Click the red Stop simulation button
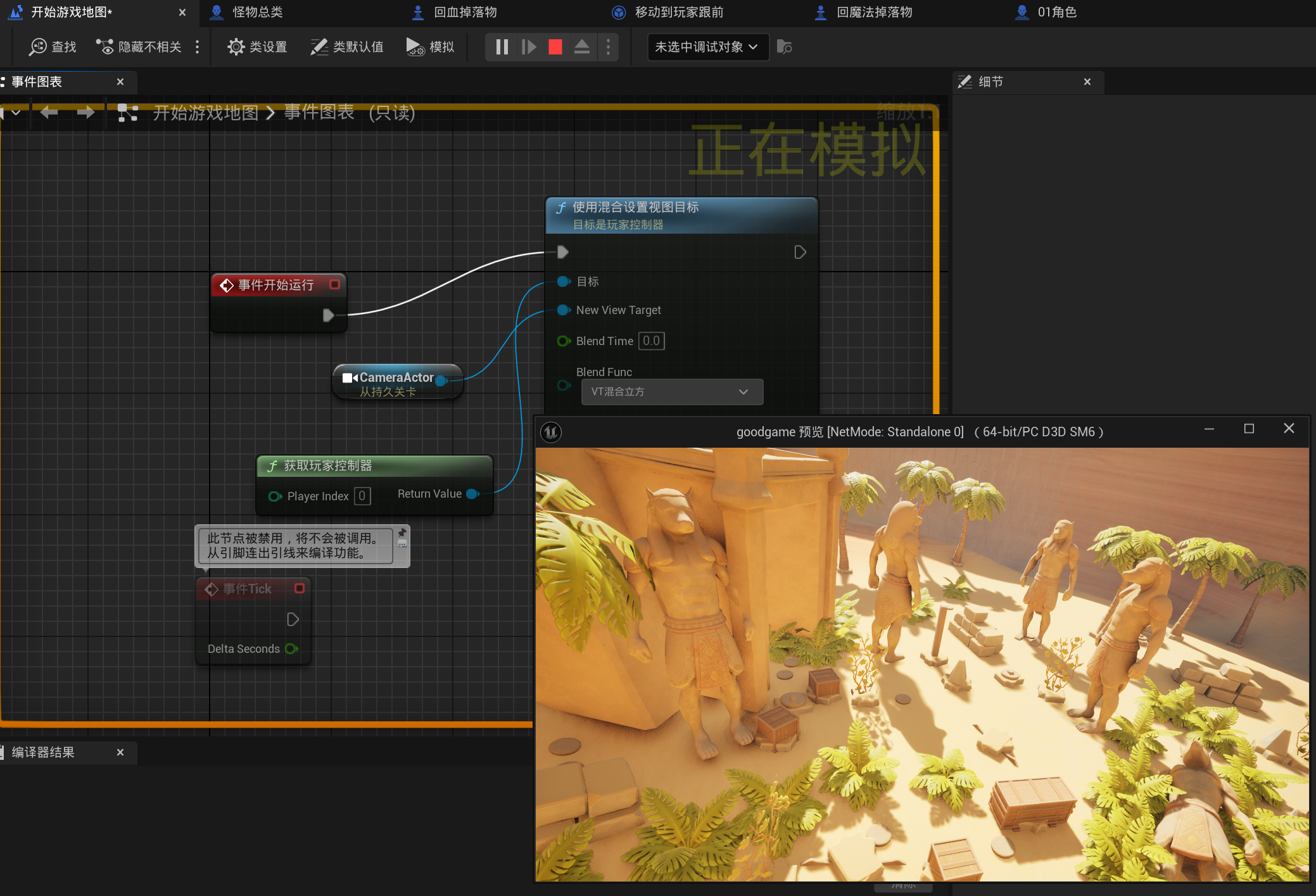Screen dimensions: 1316x896 tap(555, 47)
